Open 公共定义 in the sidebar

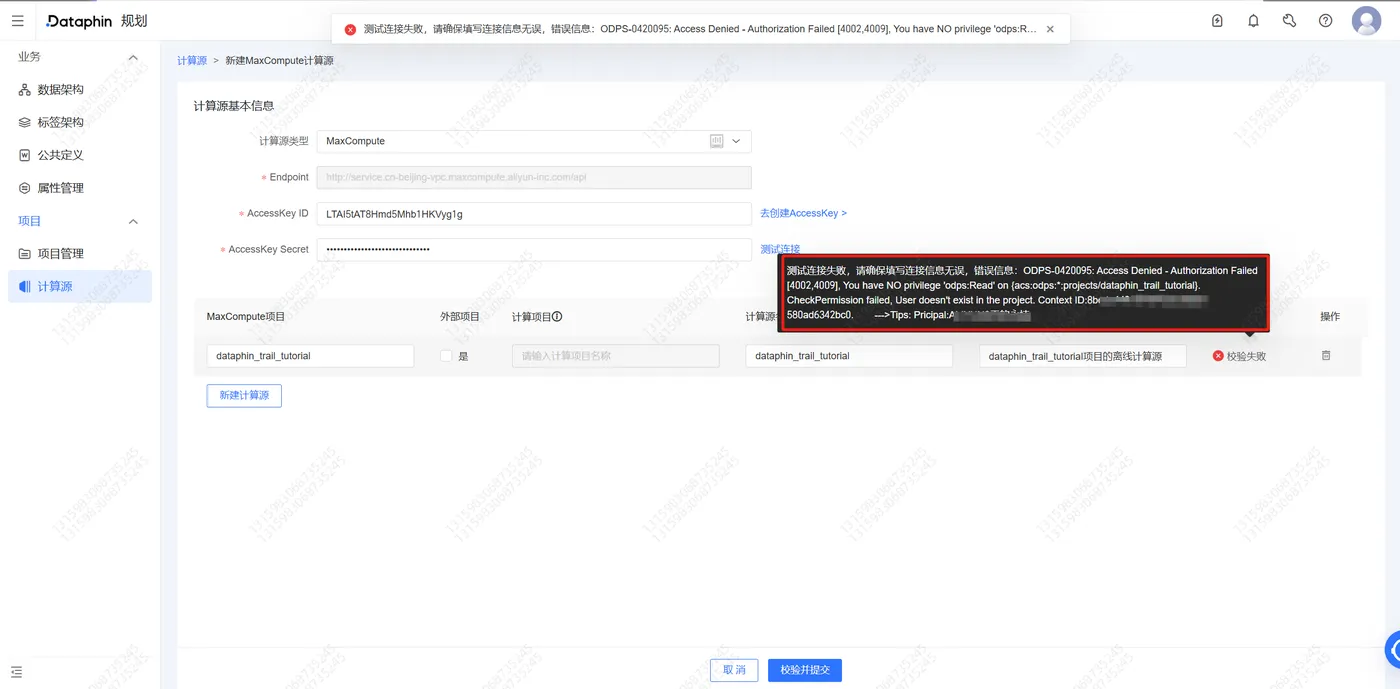pos(80,155)
